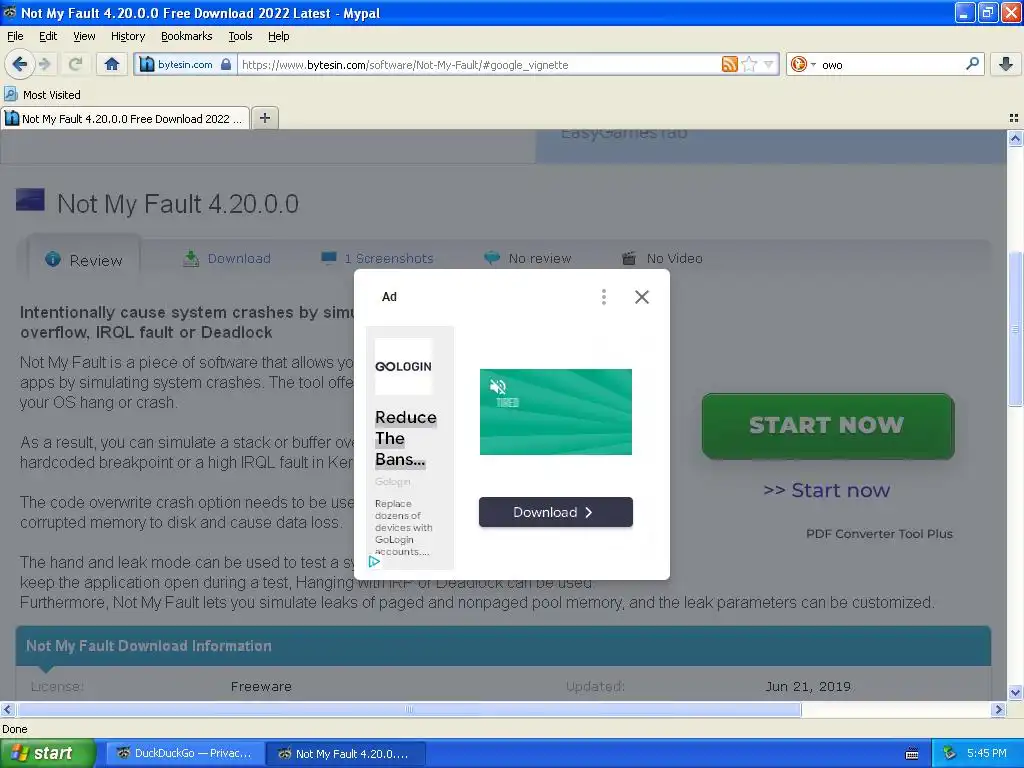
Task: Open the 1 Screenshots tab
Action: [377, 259]
